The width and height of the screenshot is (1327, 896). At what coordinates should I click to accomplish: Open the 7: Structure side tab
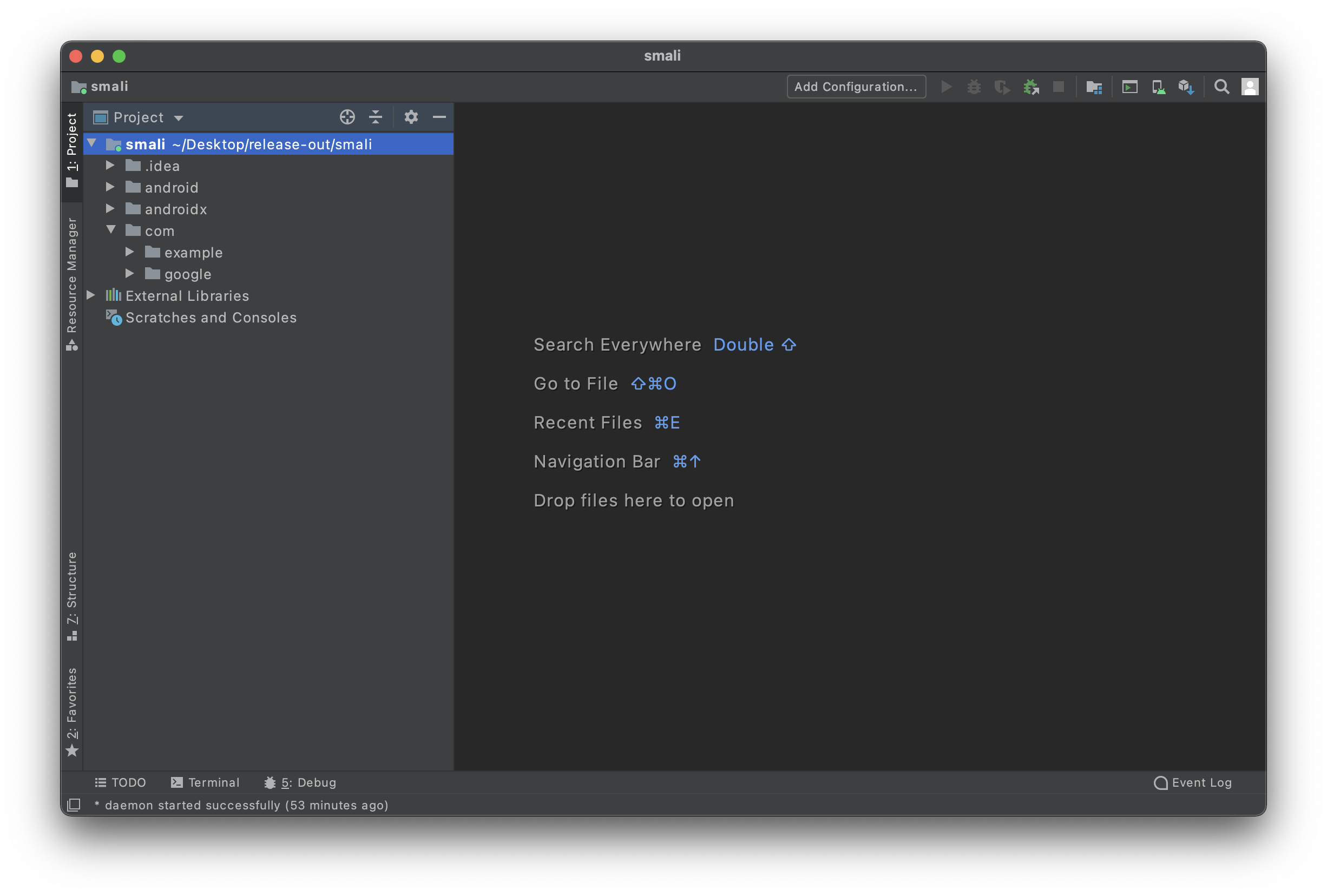[72, 596]
